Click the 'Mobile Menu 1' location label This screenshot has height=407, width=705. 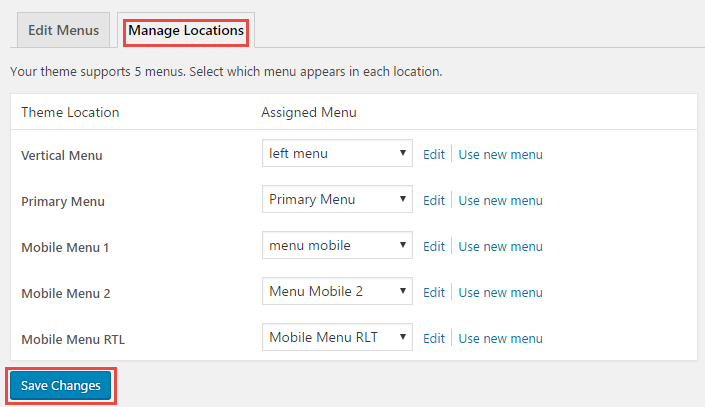point(65,247)
